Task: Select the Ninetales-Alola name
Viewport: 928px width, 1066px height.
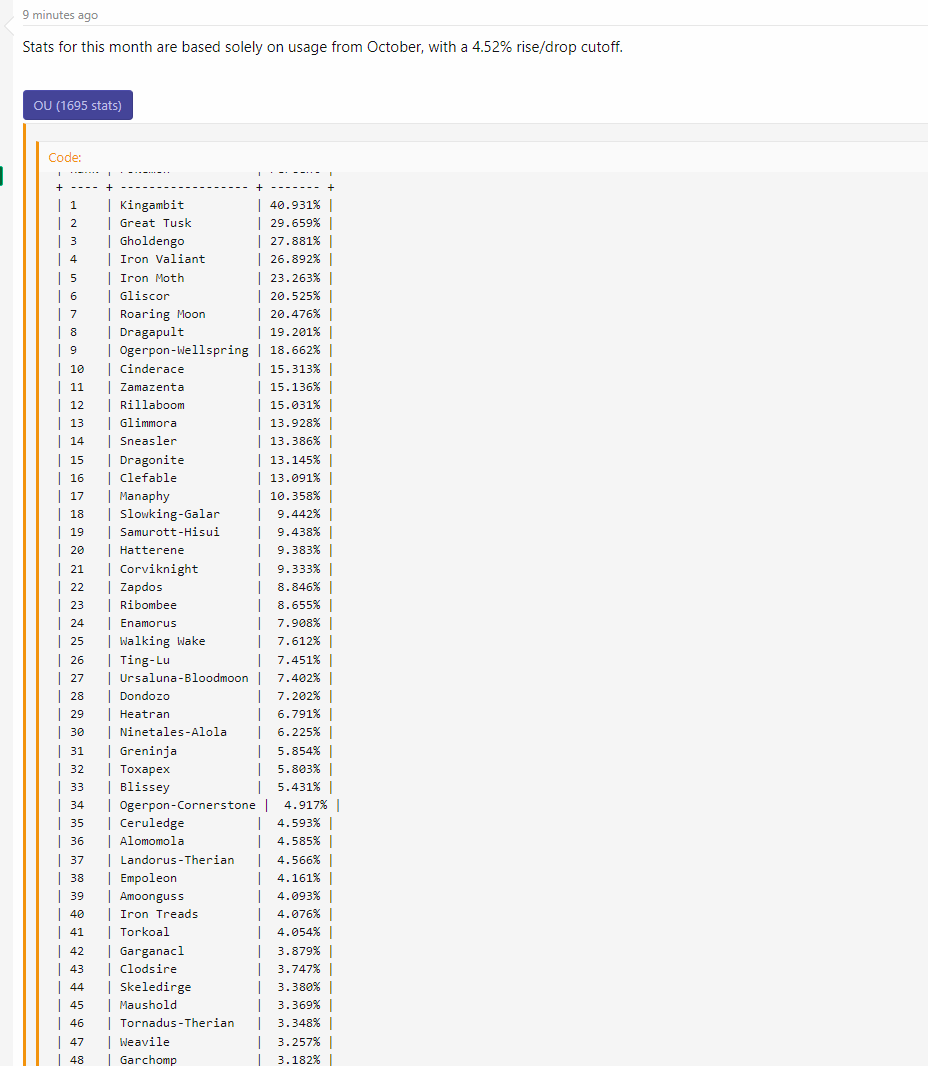Action: coord(173,732)
